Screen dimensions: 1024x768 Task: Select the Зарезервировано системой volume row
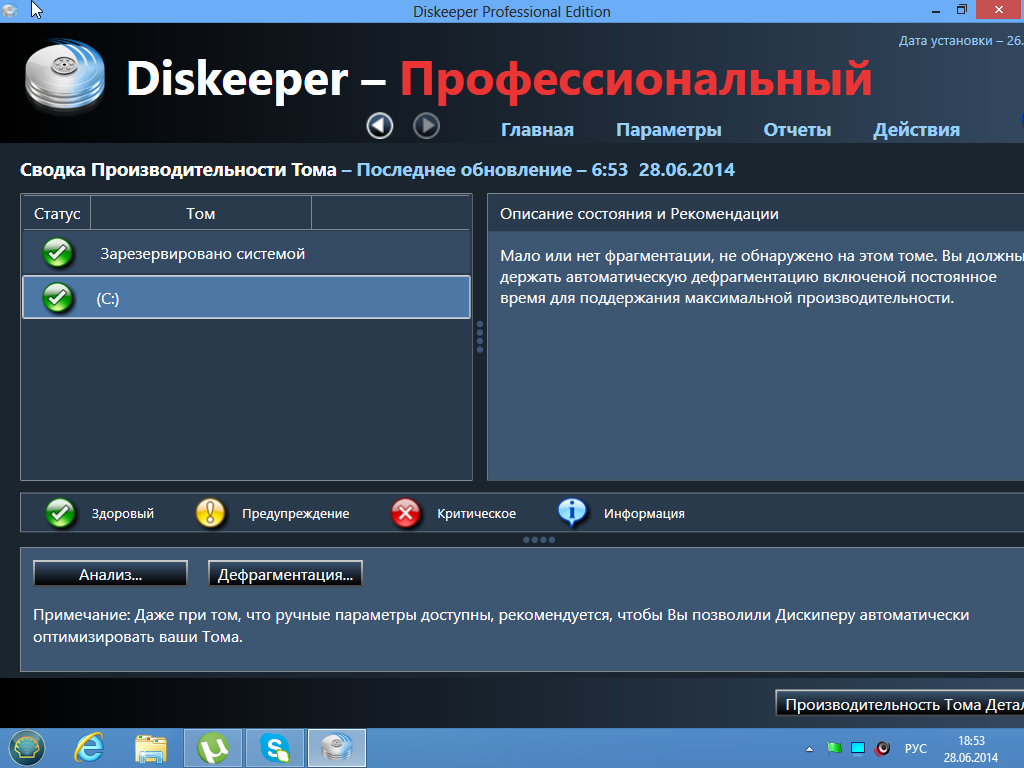(246, 253)
